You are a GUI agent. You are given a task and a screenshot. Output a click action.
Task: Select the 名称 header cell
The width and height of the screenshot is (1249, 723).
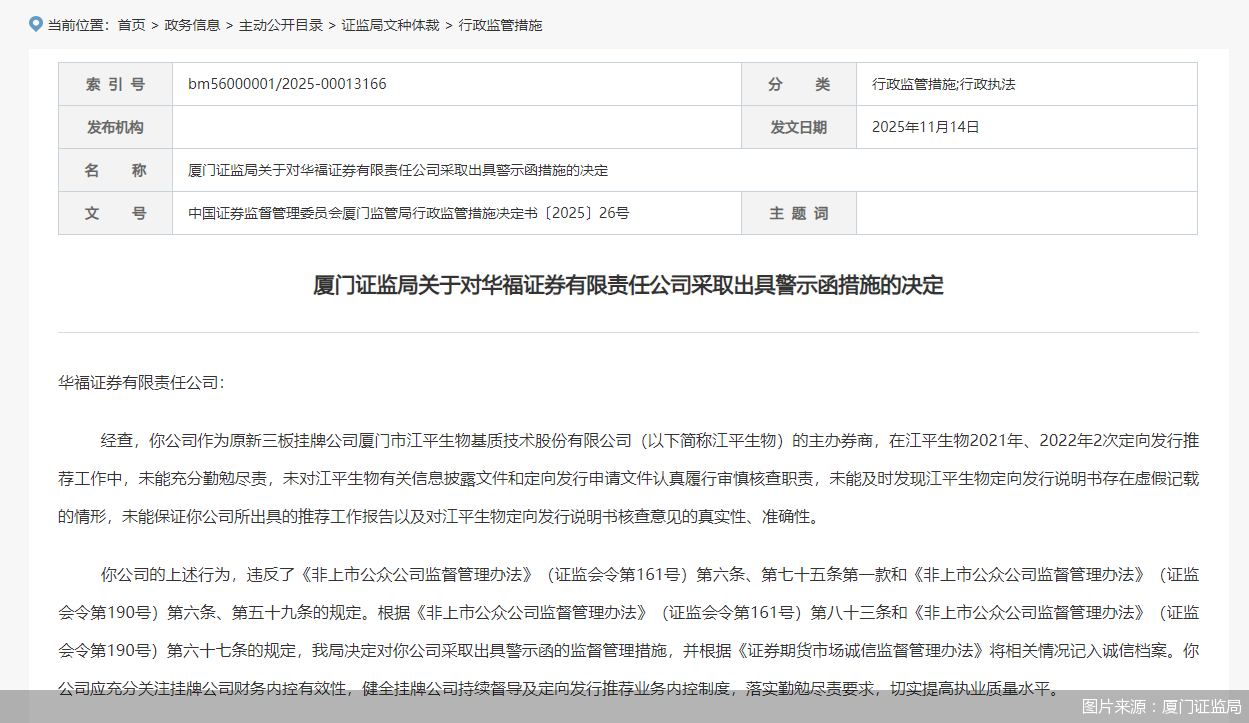point(115,170)
